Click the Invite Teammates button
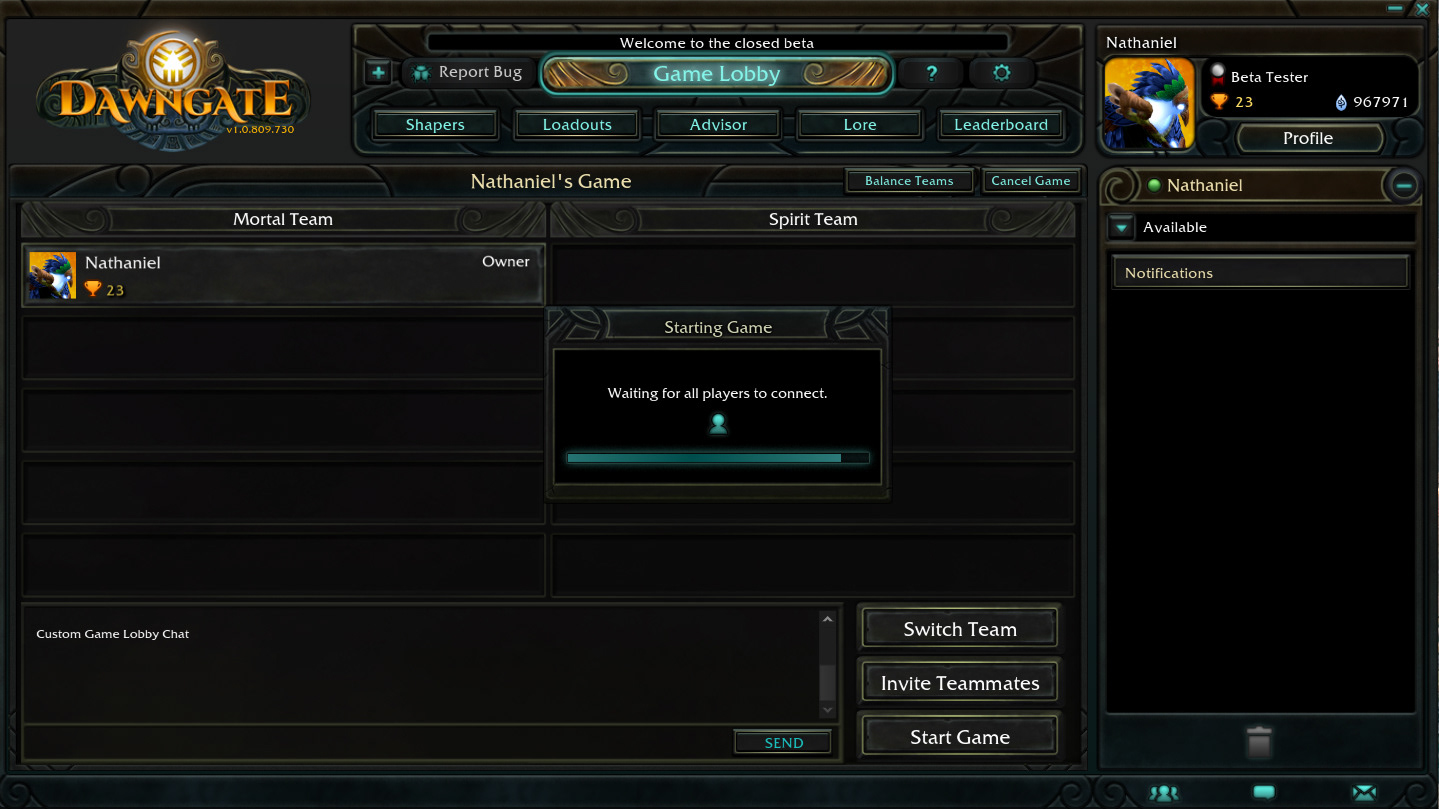Image resolution: width=1439 pixels, height=809 pixels. tap(960, 683)
